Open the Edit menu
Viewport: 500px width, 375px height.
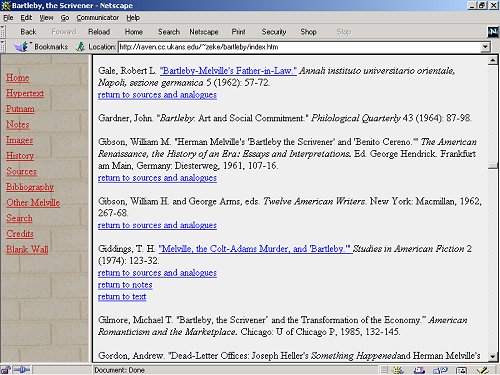coord(26,18)
